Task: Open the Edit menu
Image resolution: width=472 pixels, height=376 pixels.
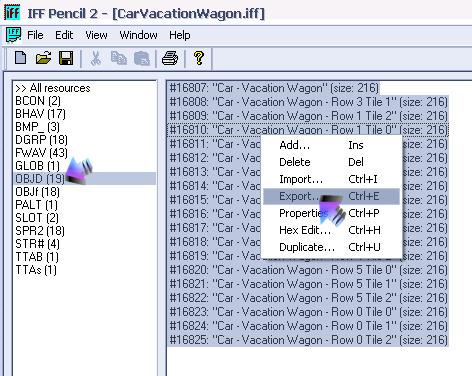Action: point(64,35)
